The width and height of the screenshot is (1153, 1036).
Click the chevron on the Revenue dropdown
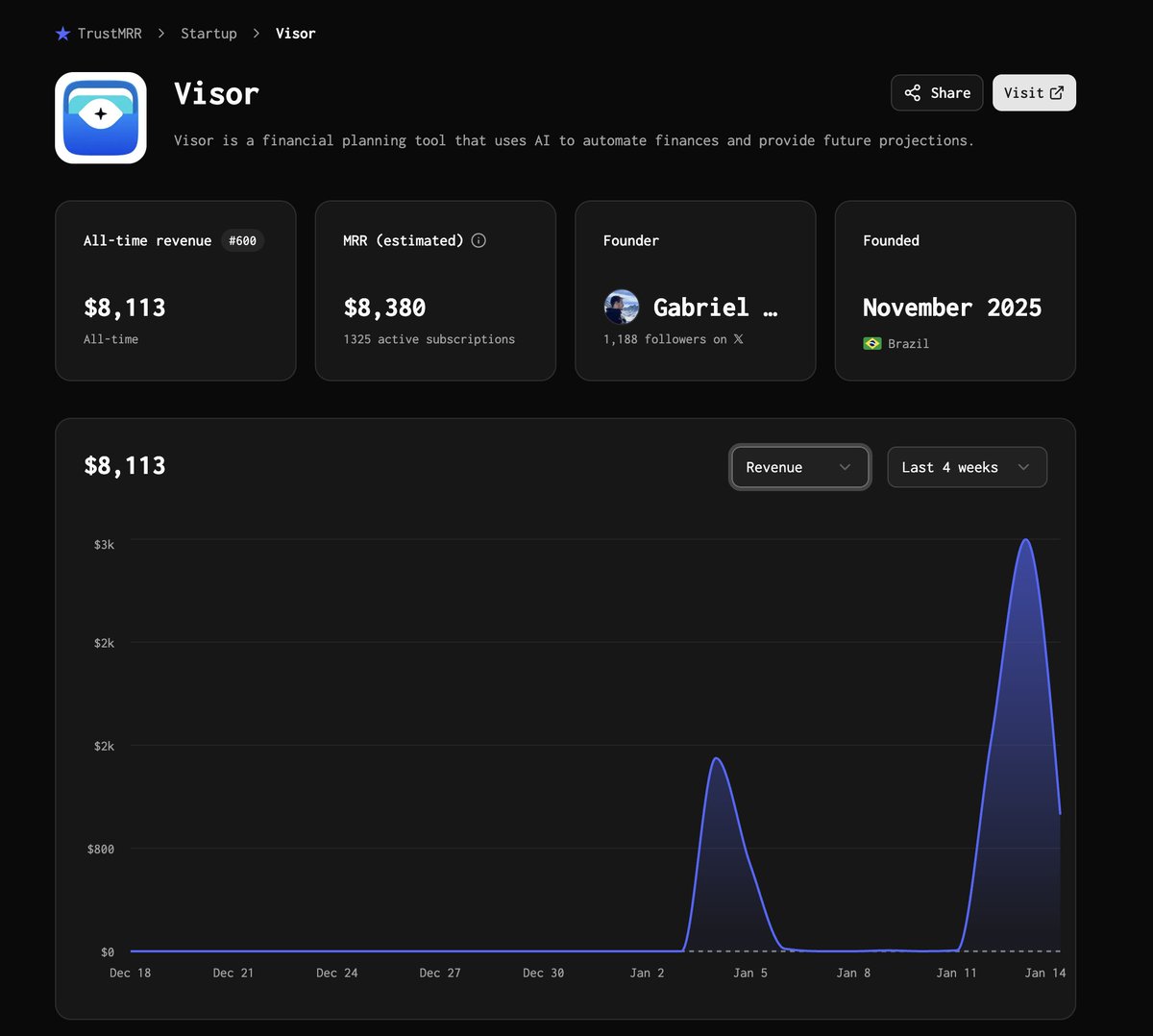pyautogui.click(x=846, y=467)
